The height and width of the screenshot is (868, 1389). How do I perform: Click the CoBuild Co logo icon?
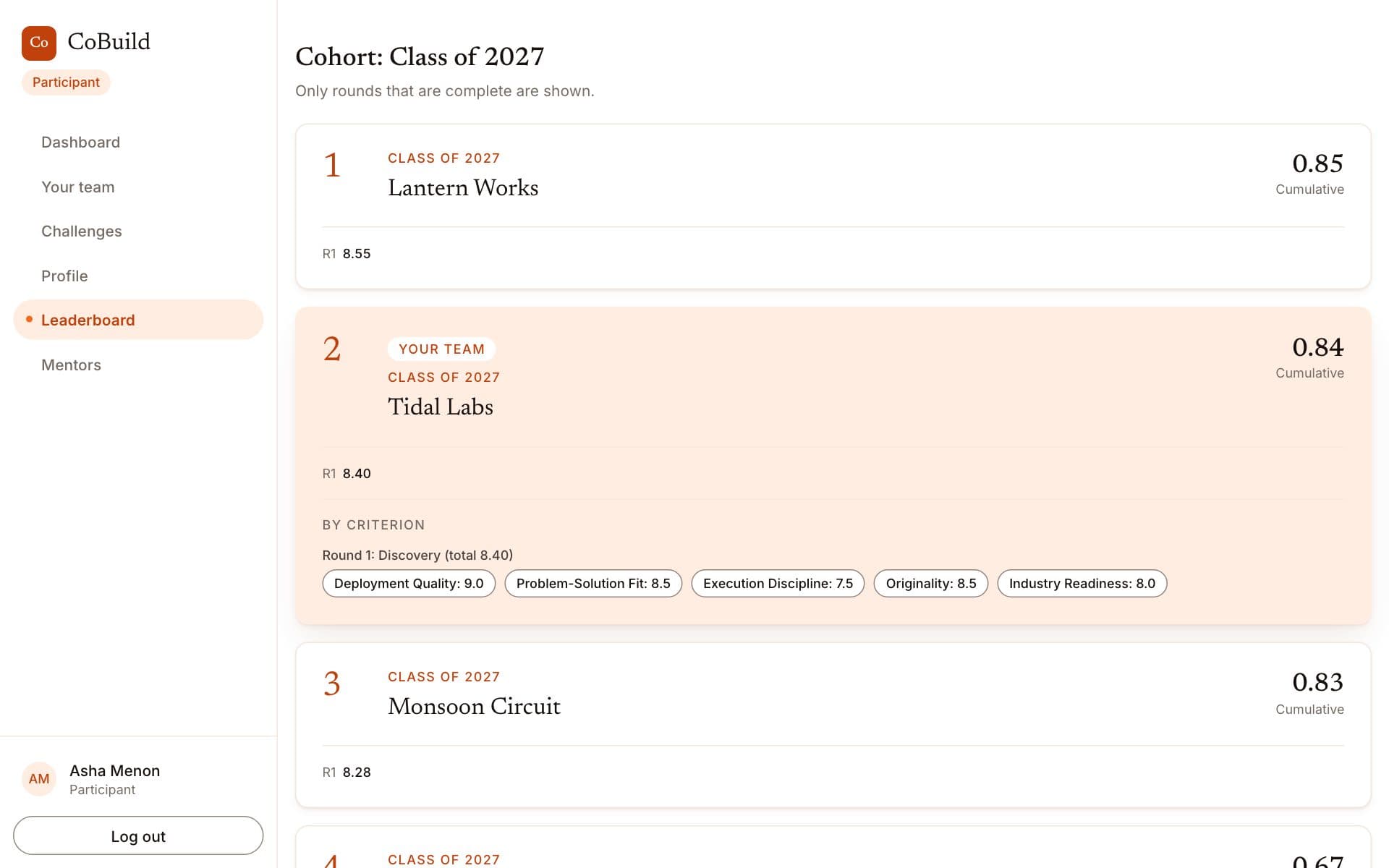39,43
